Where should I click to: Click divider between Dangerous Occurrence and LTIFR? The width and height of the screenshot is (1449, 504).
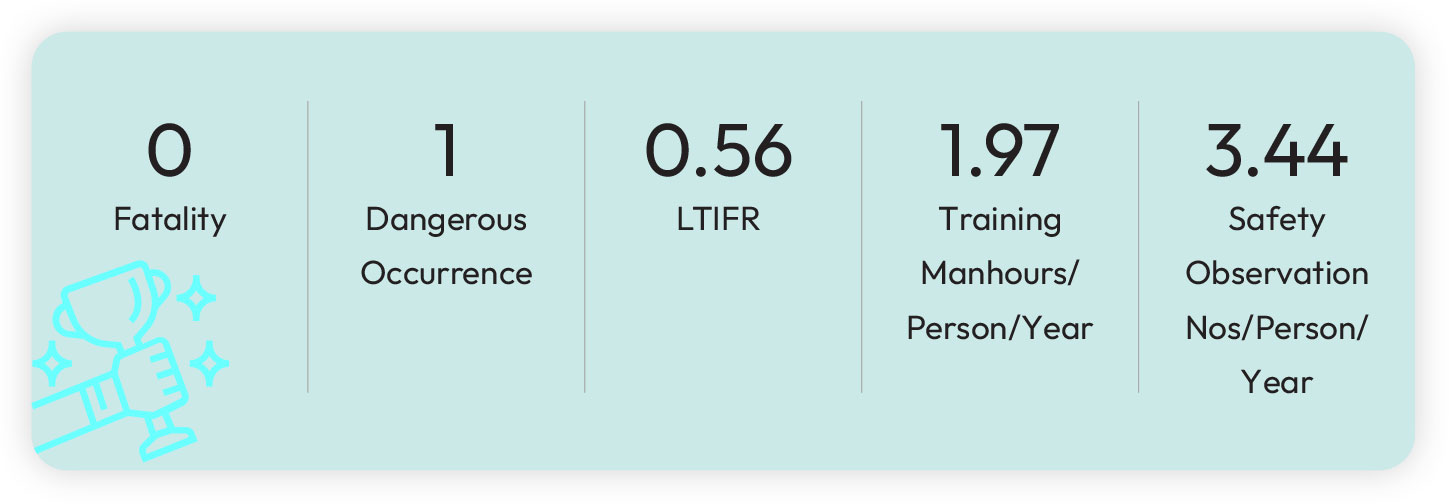tap(585, 246)
